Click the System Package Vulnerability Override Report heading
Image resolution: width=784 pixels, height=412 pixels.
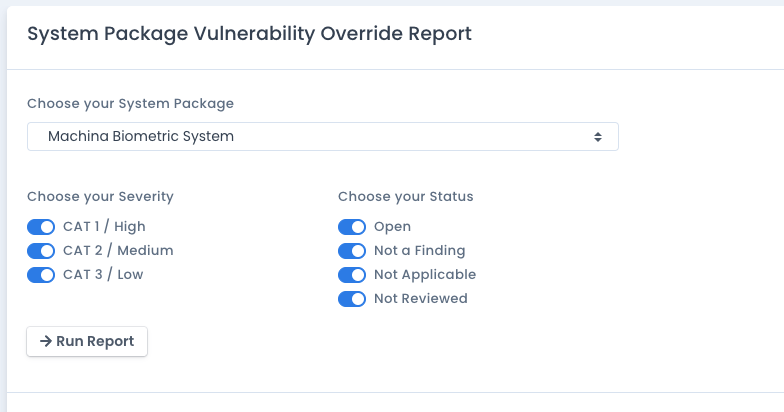[x=249, y=34]
